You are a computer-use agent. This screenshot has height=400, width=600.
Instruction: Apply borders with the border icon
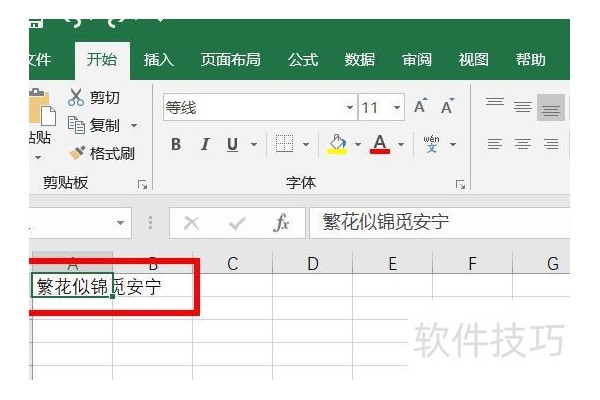(x=284, y=144)
